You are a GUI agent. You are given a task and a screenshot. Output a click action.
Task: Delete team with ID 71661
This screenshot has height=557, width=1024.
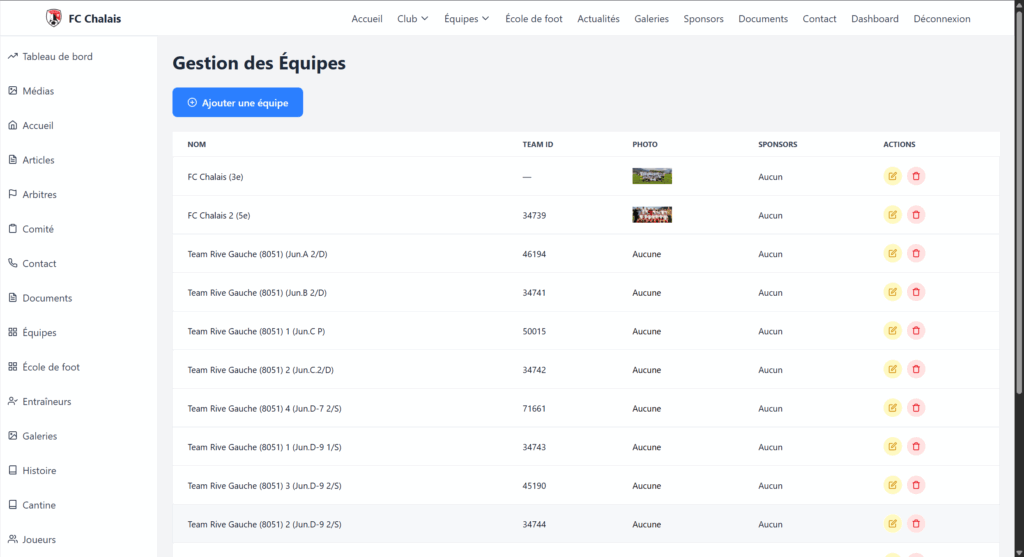916,407
